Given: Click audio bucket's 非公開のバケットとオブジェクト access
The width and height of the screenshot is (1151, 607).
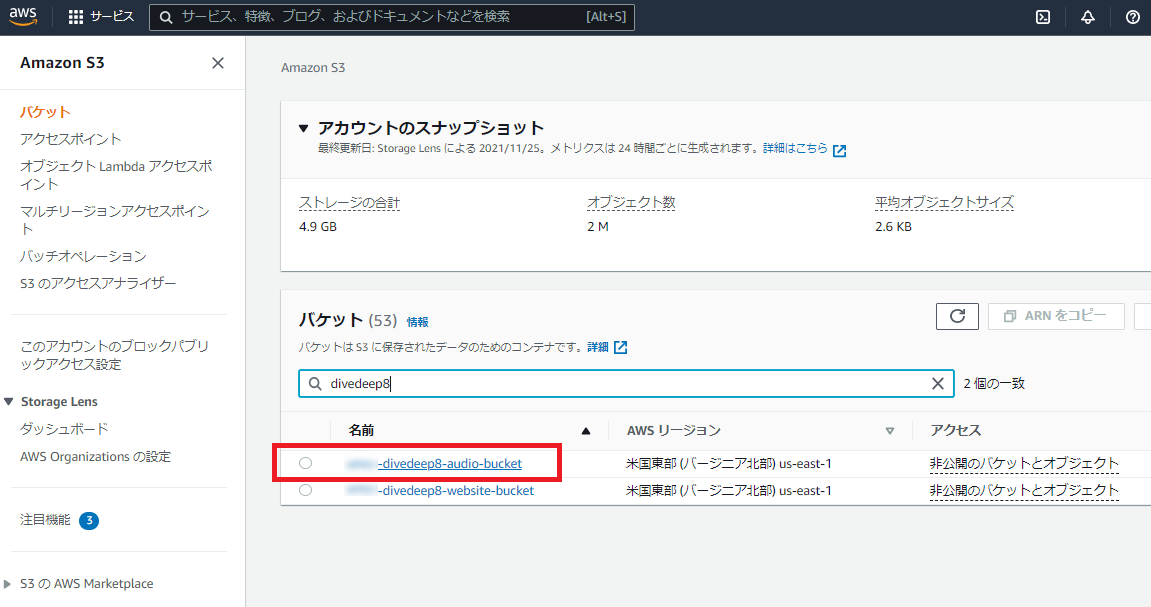Looking at the screenshot, I should click(x=1024, y=464).
